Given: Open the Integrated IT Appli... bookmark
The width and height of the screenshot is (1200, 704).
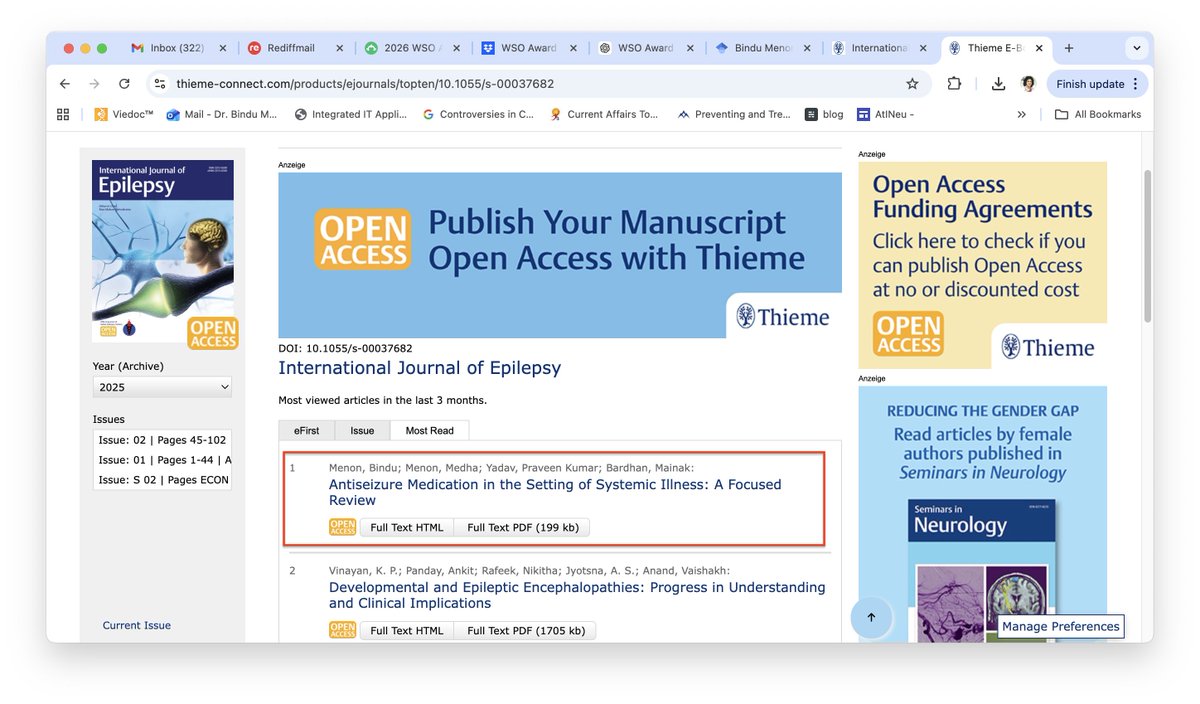Looking at the screenshot, I should point(351,114).
